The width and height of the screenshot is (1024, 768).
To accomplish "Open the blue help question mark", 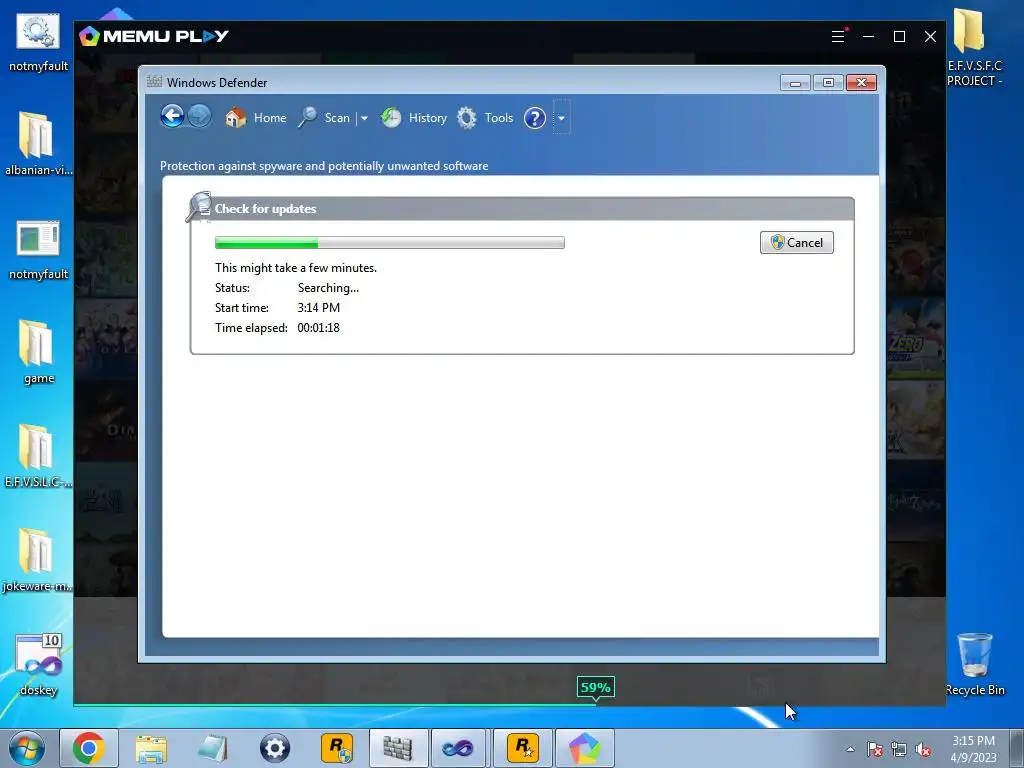I will point(535,118).
